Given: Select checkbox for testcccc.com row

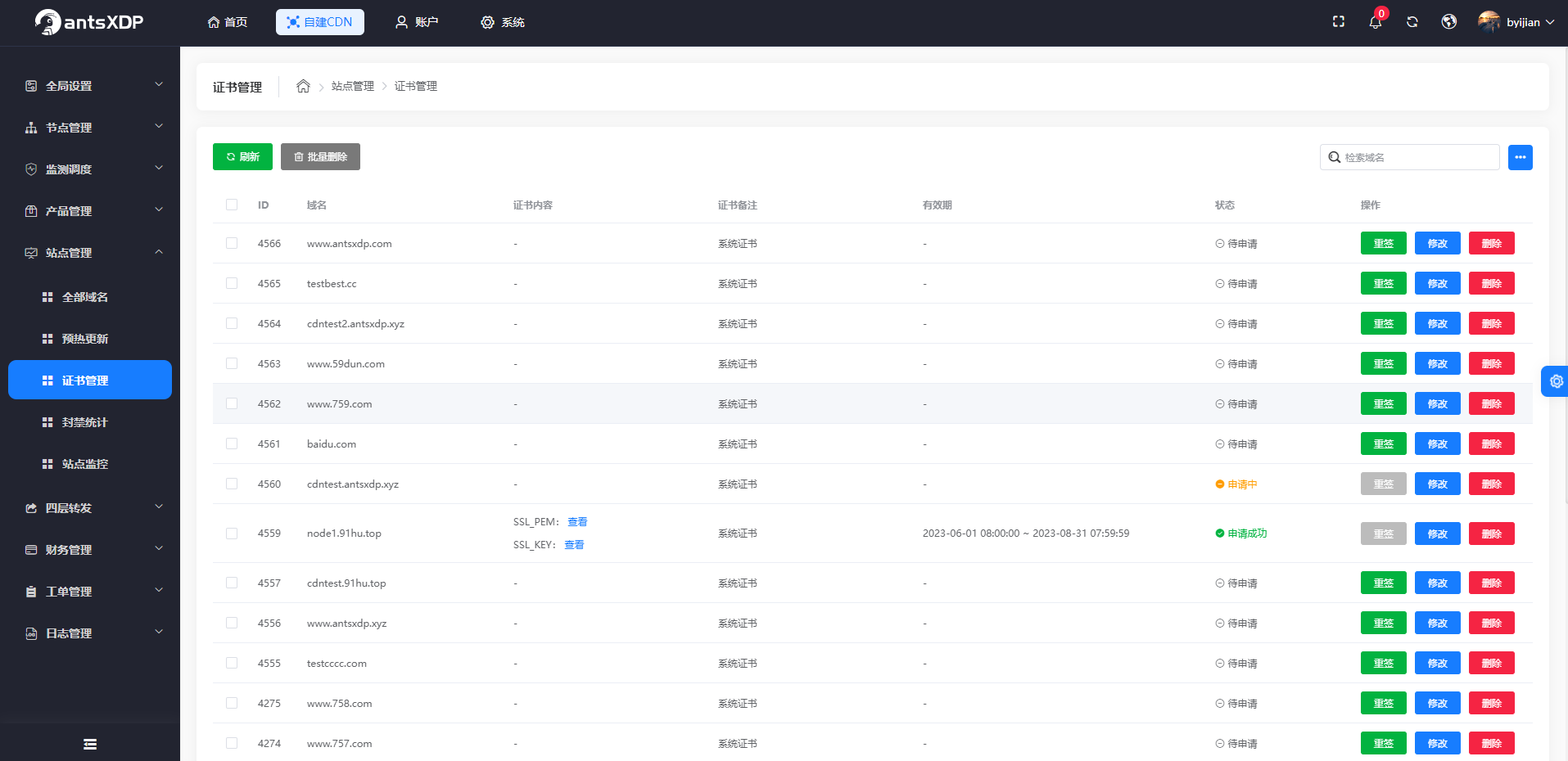Looking at the screenshot, I should pyautogui.click(x=232, y=663).
